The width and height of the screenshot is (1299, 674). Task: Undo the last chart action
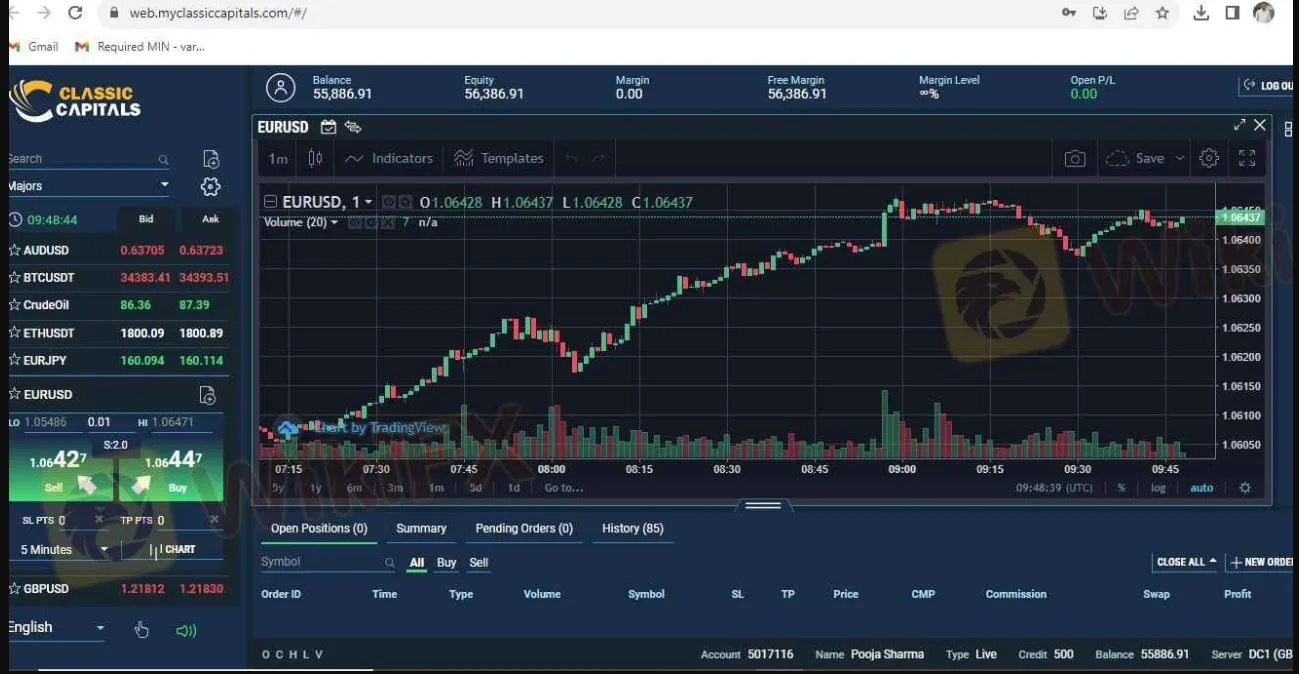(571, 158)
